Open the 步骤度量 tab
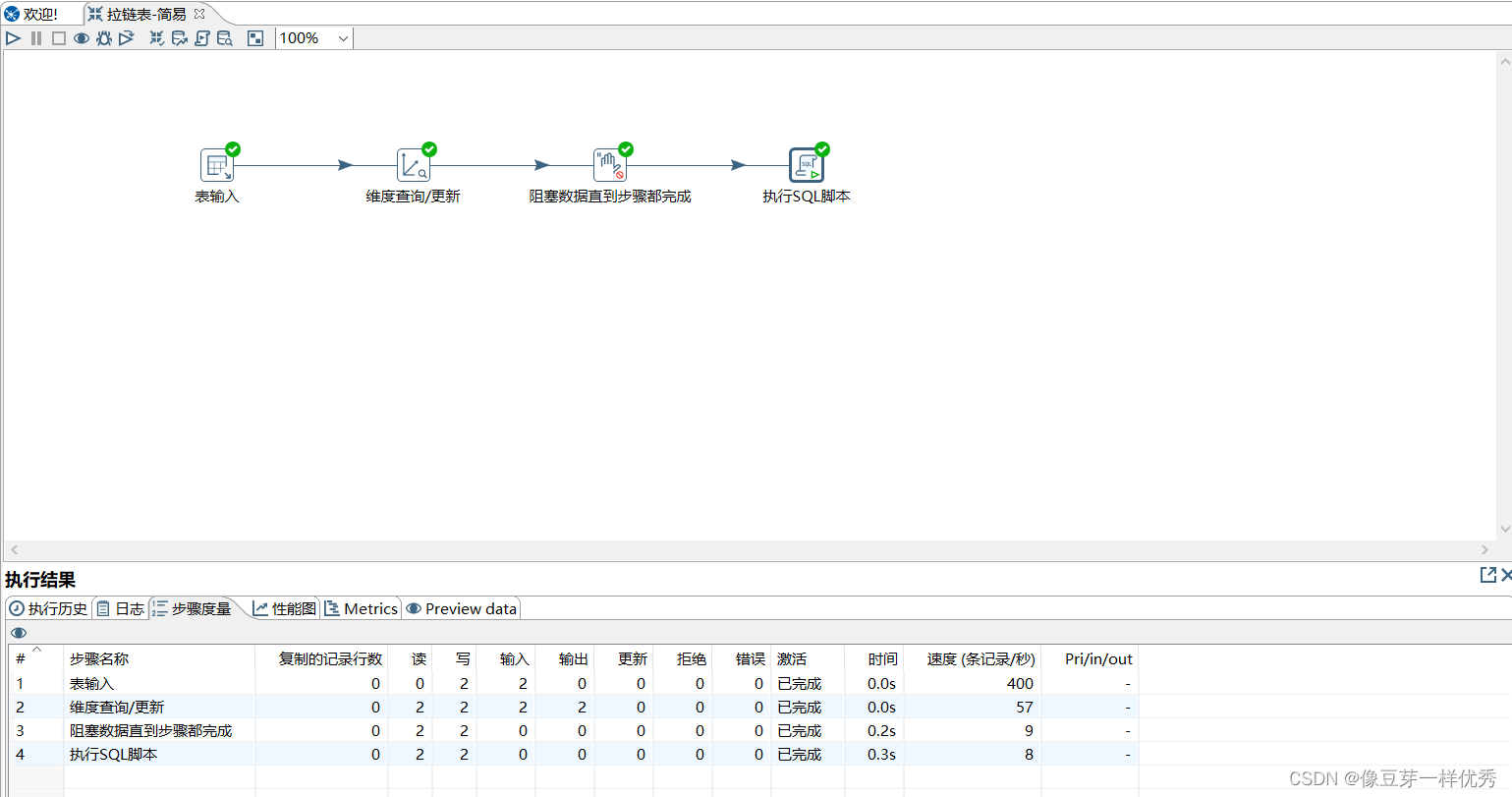Screen dimensions: 1512x797 [x=193, y=608]
